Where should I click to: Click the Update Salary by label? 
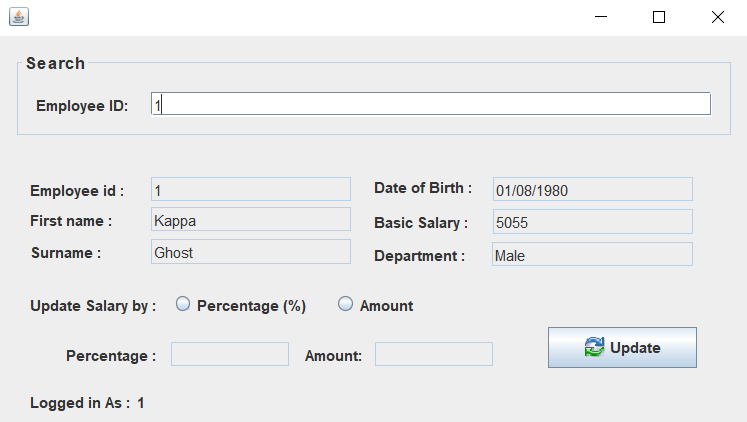93,306
